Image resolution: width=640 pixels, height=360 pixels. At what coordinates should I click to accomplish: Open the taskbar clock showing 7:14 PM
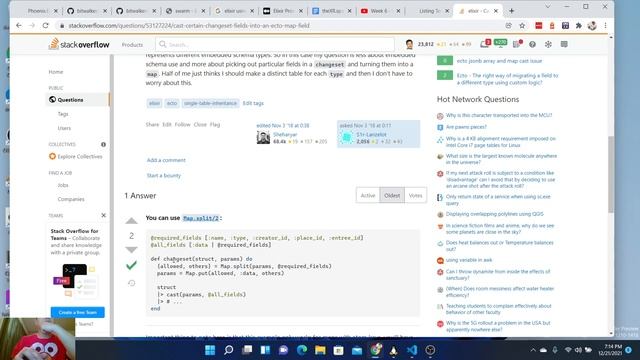tap(611, 350)
